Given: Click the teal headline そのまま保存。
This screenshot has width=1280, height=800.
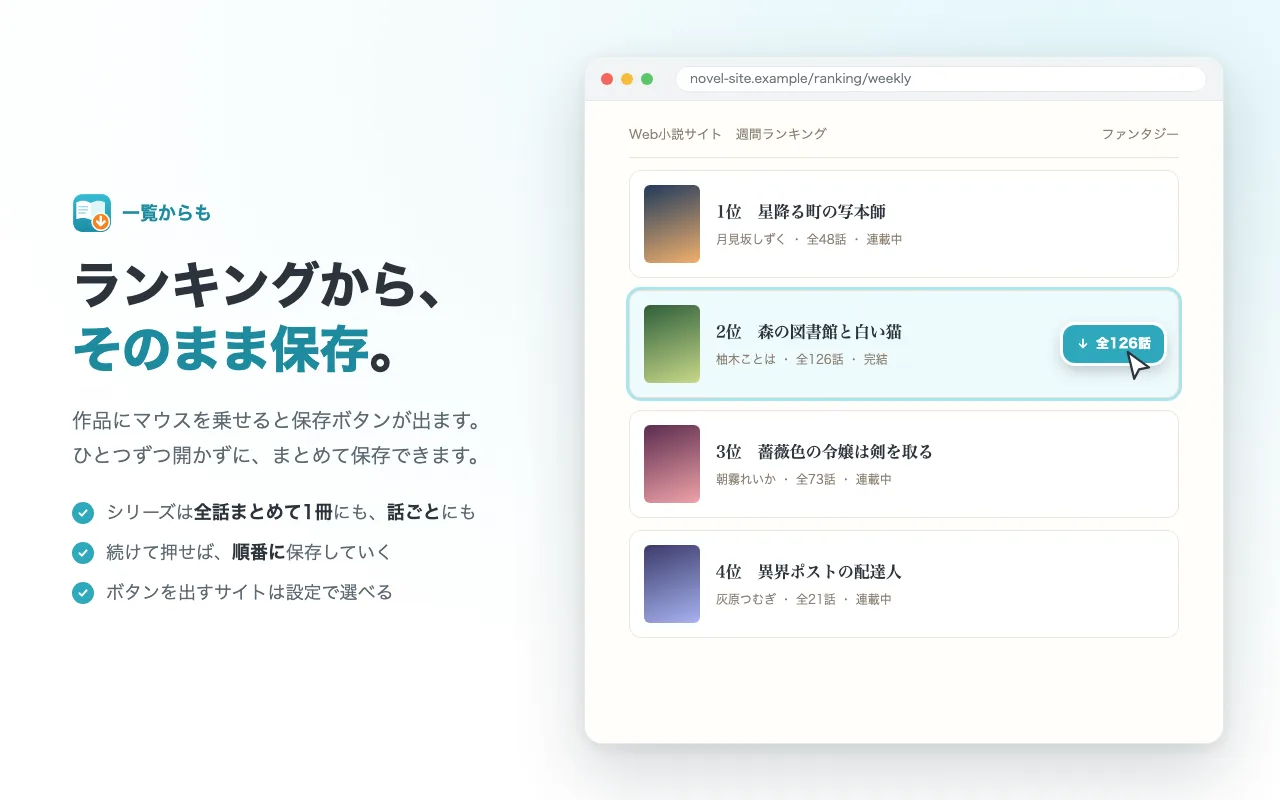Looking at the screenshot, I should click(232, 351).
